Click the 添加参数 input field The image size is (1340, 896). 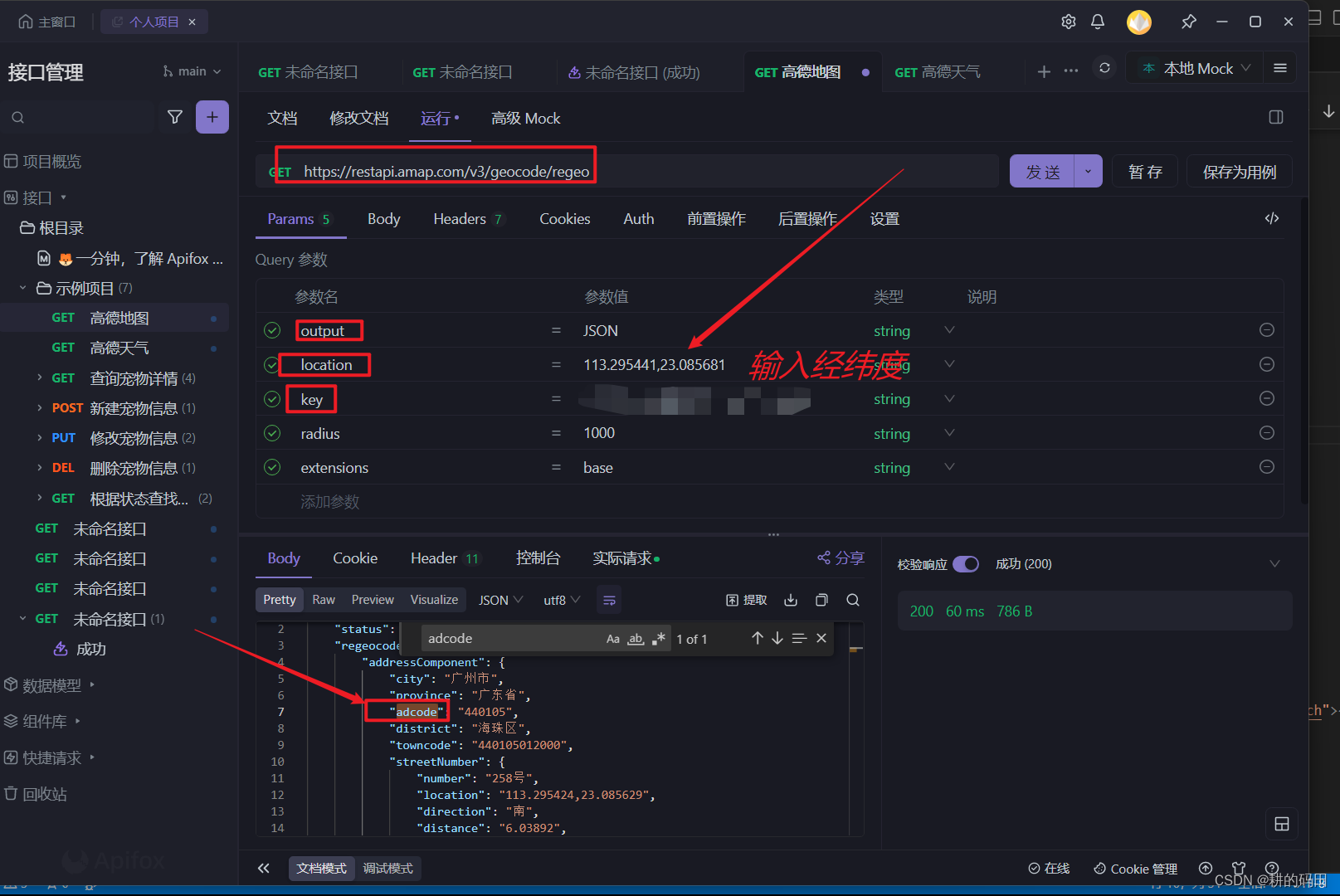coord(329,501)
